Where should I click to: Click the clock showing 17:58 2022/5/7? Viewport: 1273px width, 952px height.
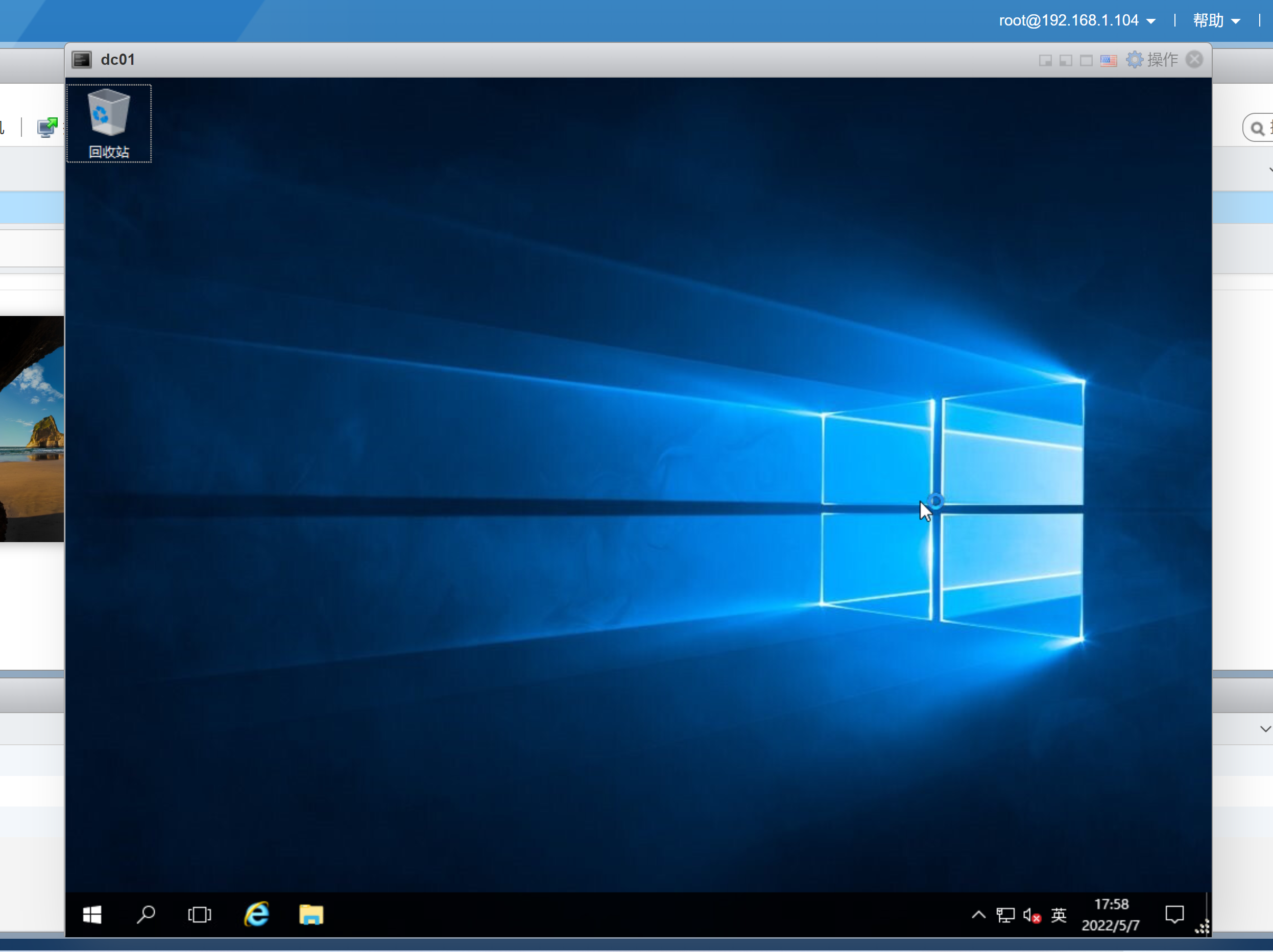coord(1110,915)
